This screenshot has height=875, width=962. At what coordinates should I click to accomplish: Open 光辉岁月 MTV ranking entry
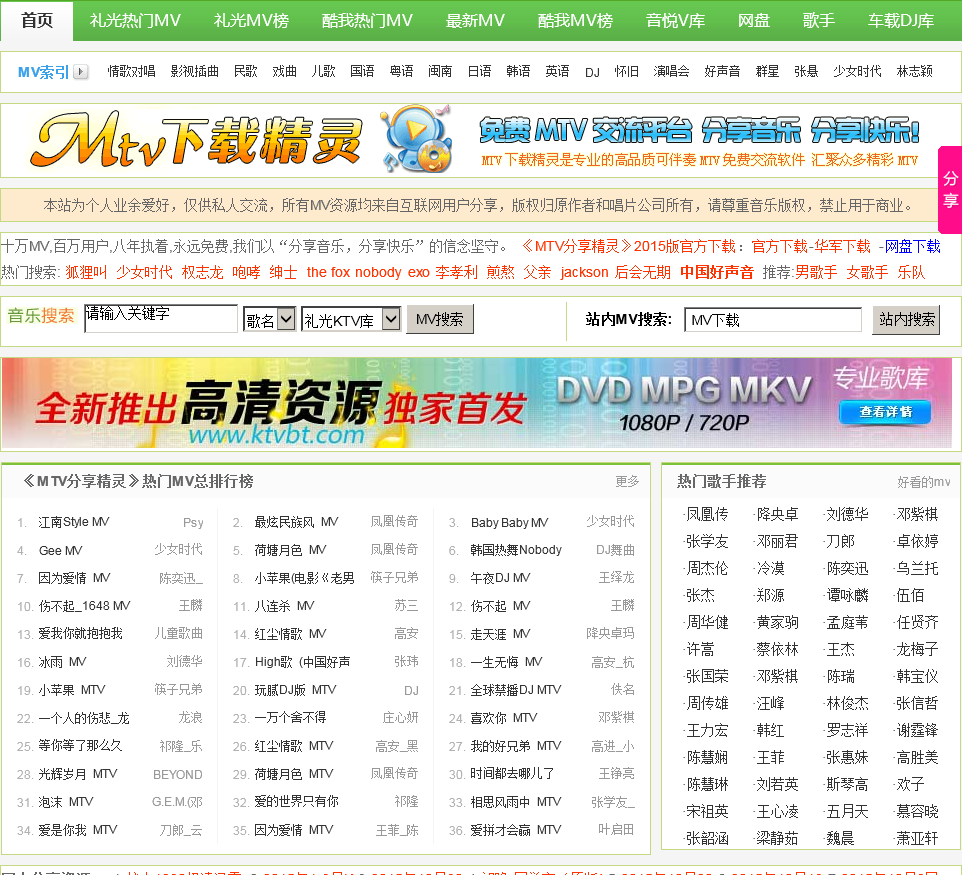click(x=77, y=774)
